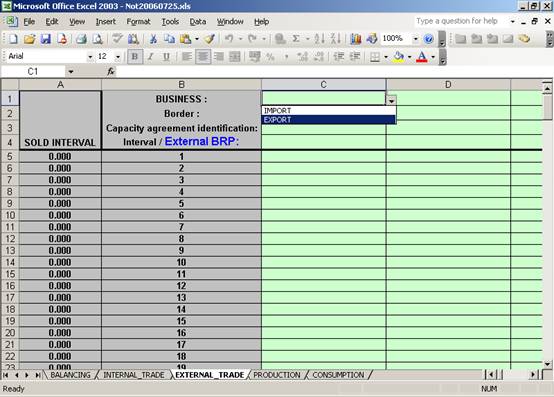Toggle Bold formatting
The height and width of the screenshot is (397, 554).
(x=135, y=57)
